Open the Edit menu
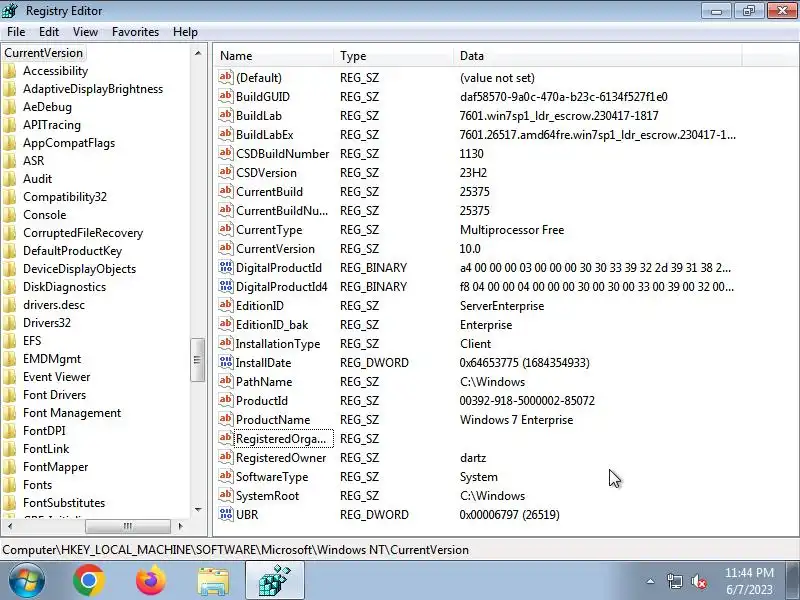The height and width of the screenshot is (600, 800). coord(49,32)
